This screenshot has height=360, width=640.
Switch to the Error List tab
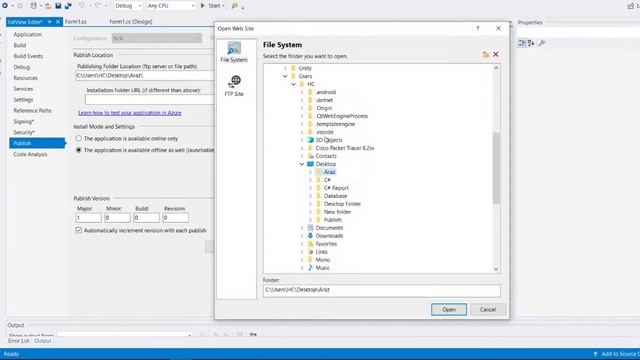click(x=19, y=341)
